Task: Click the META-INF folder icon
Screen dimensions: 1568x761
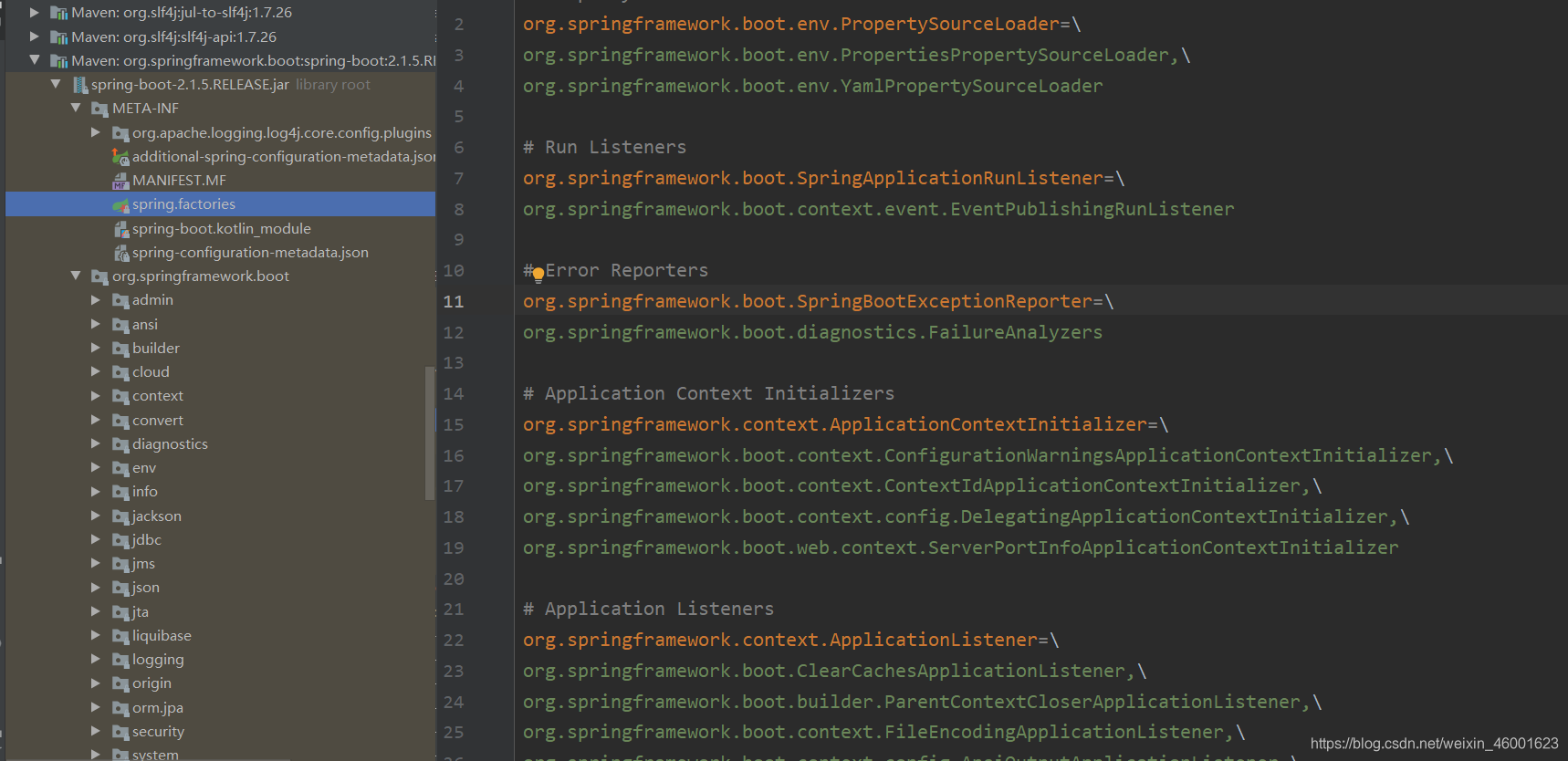Action: click(100, 109)
